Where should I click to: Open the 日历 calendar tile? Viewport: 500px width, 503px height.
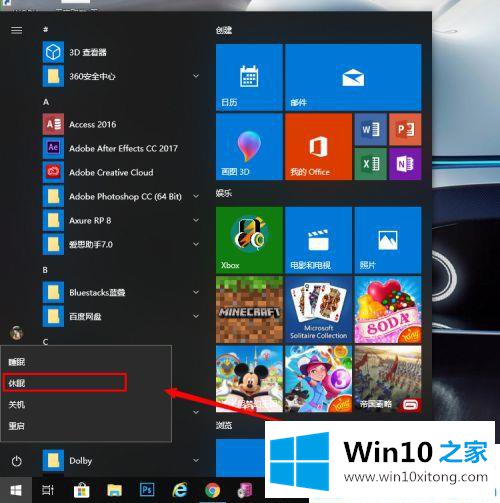[x=249, y=77]
